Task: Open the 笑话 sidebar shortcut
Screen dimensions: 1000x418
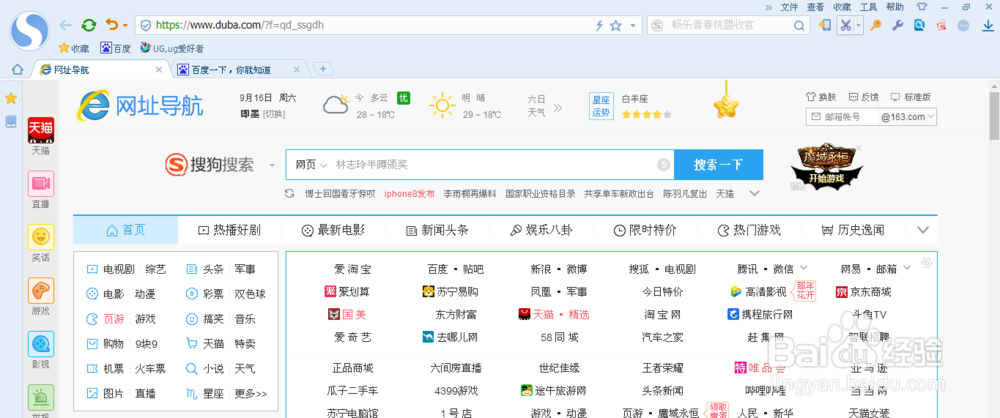Action: [41, 243]
